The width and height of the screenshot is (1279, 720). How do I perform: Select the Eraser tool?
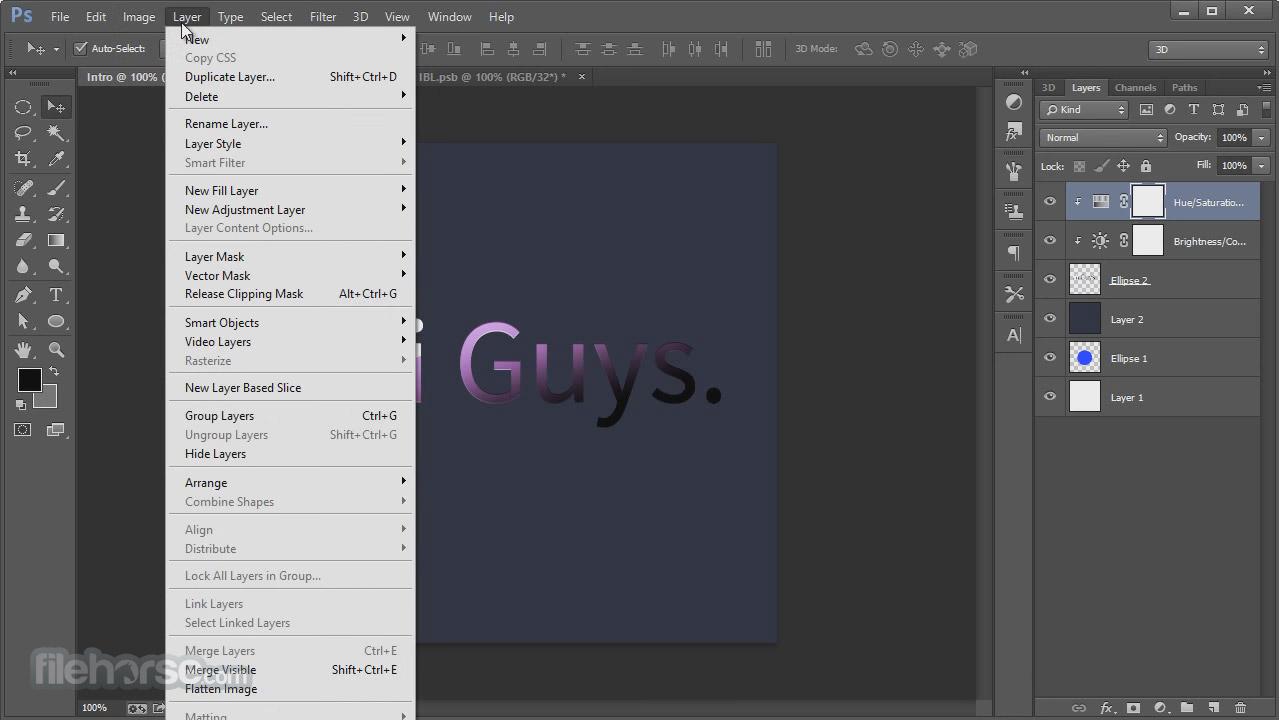click(x=23, y=240)
